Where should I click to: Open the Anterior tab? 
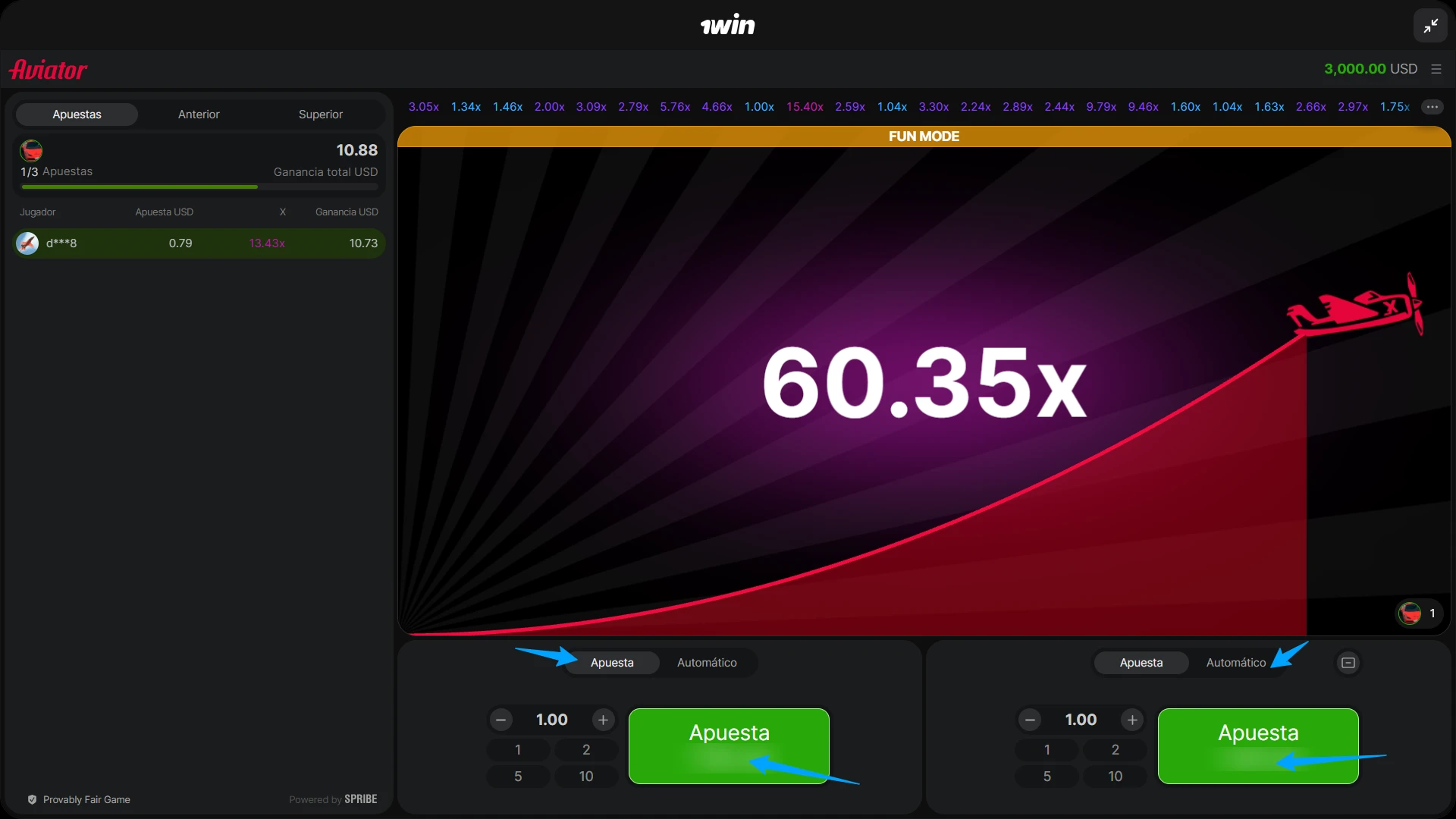coord(199,115)
